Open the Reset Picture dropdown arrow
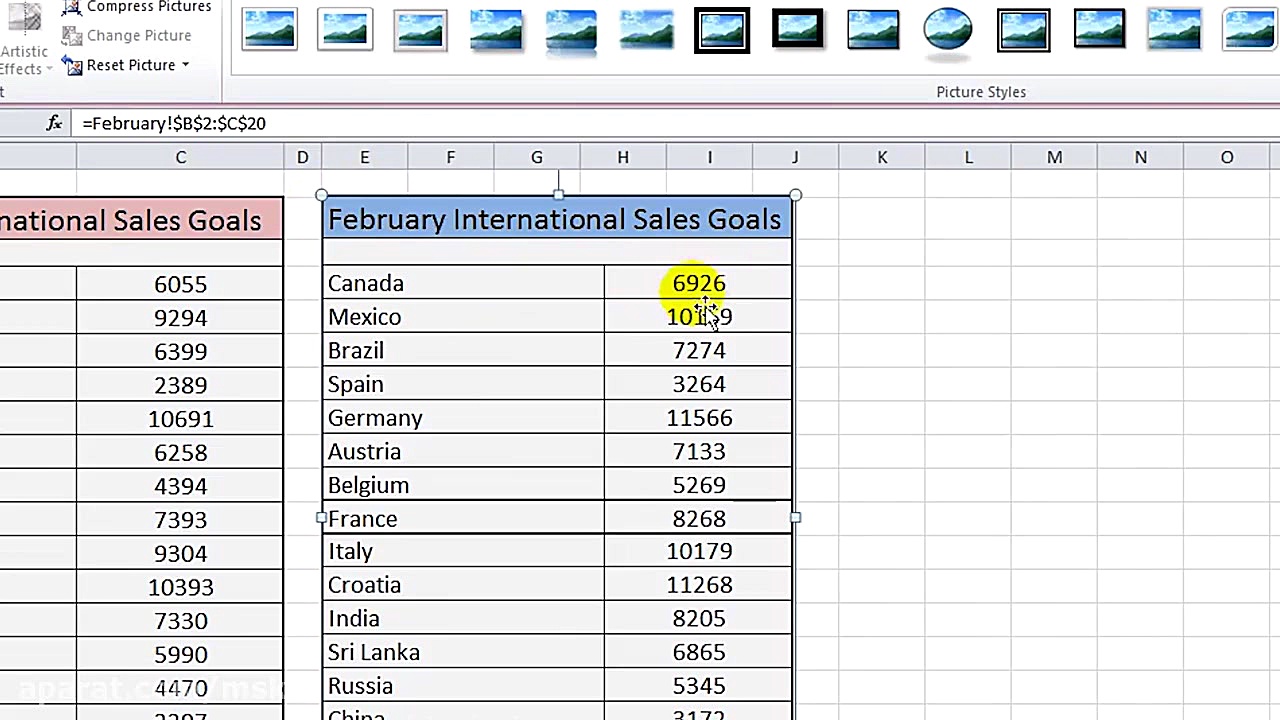The height and width of the screenshot is (720, 1280). tap(185, 65)
